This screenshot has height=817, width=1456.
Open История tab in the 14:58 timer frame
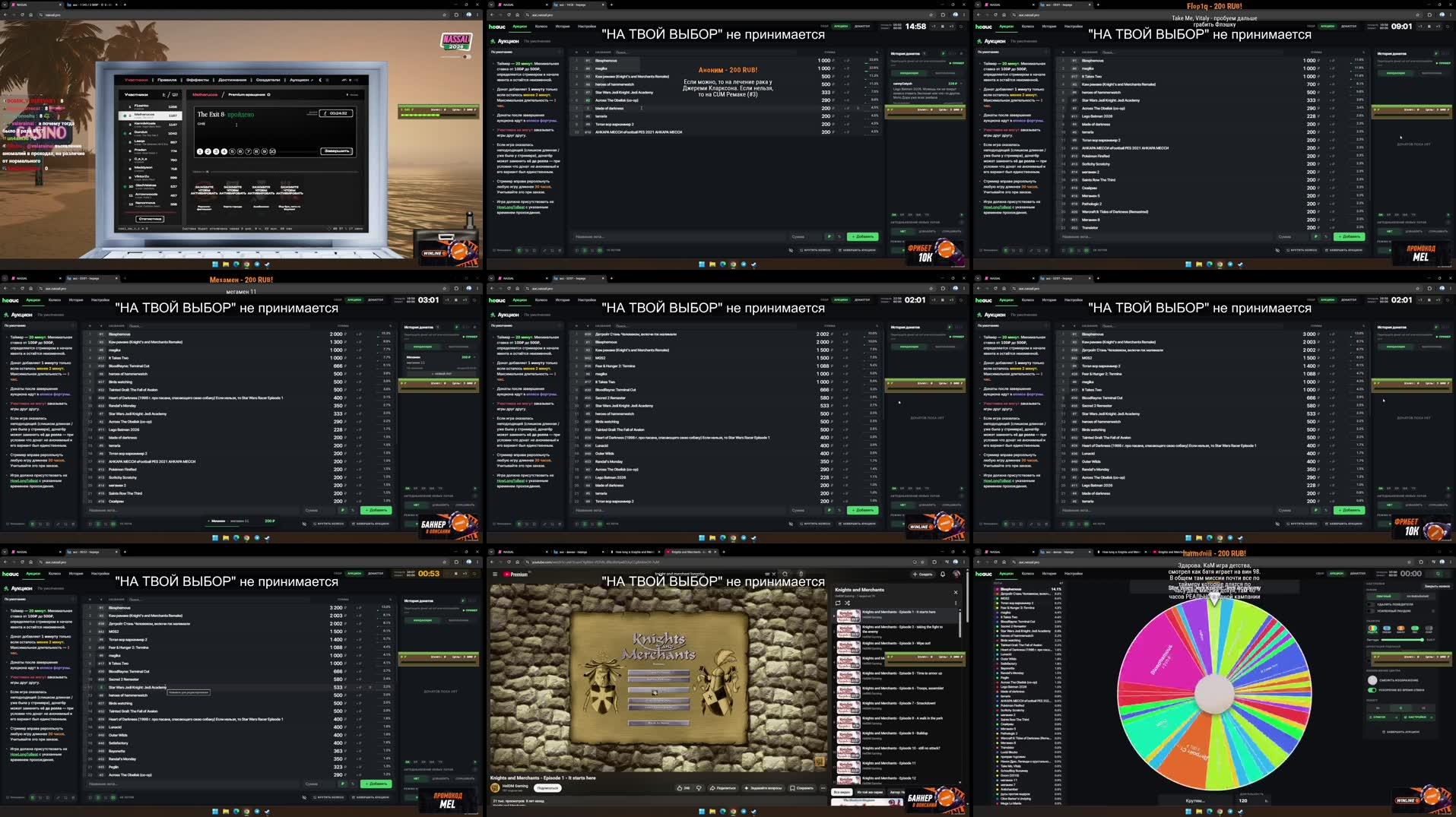click(563, 27)
